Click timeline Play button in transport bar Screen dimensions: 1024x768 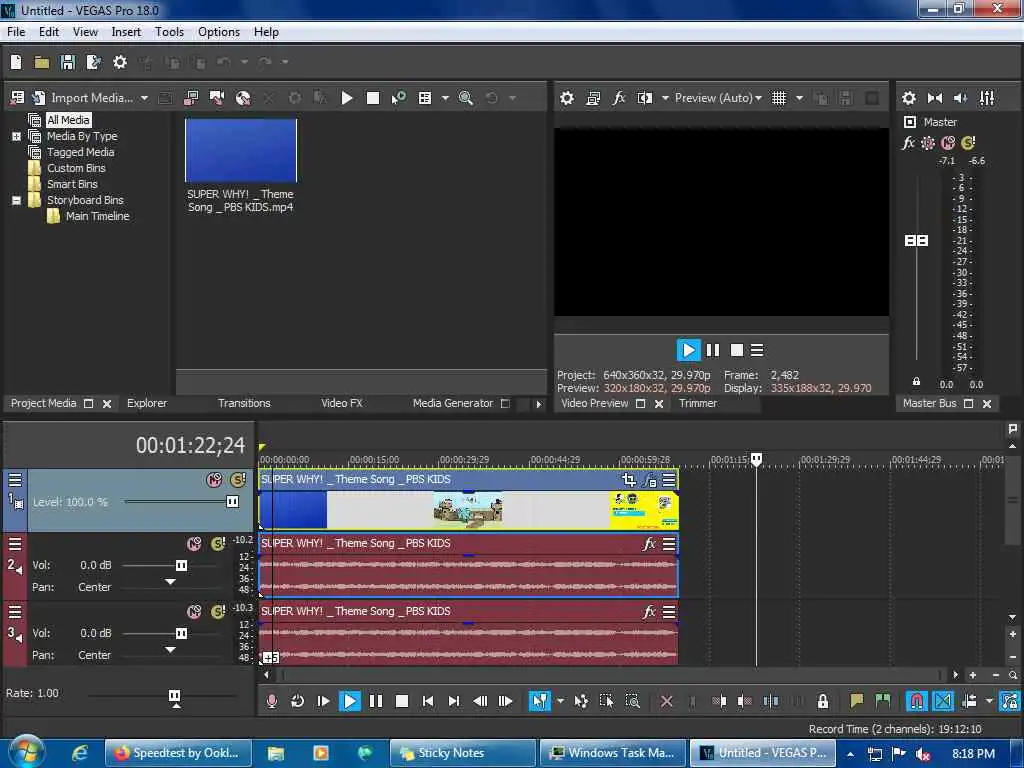(x=349, y=701)
